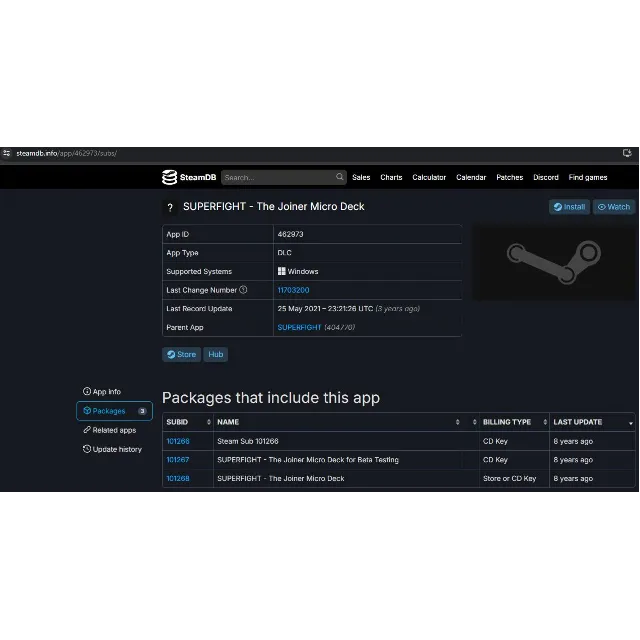Open SubID link for Beta Testing package
Image resolution: width=640 pixels, height=640 pixels.
pos(178,460)
